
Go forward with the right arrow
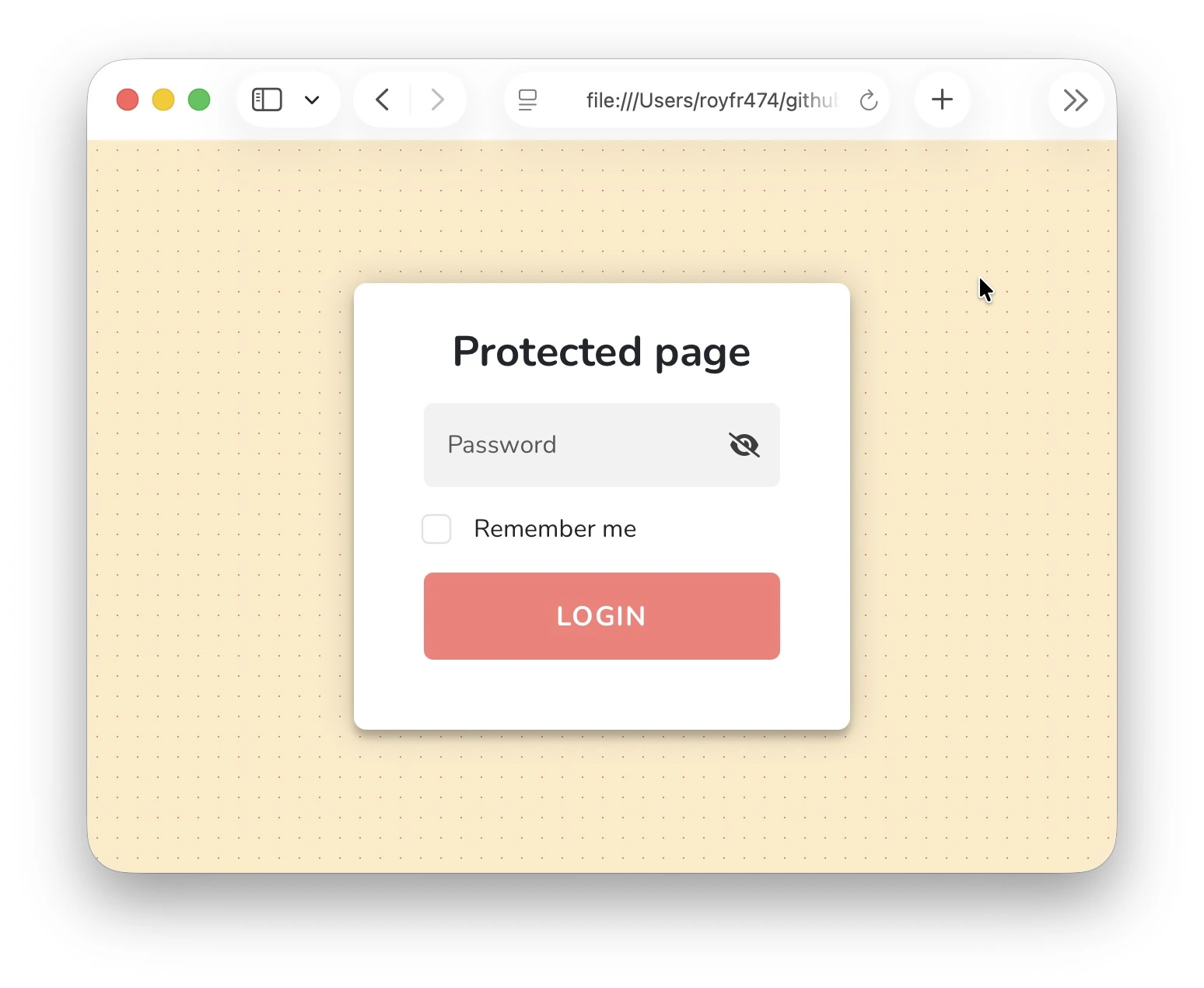pyautogui.click(x=438, y=100)
